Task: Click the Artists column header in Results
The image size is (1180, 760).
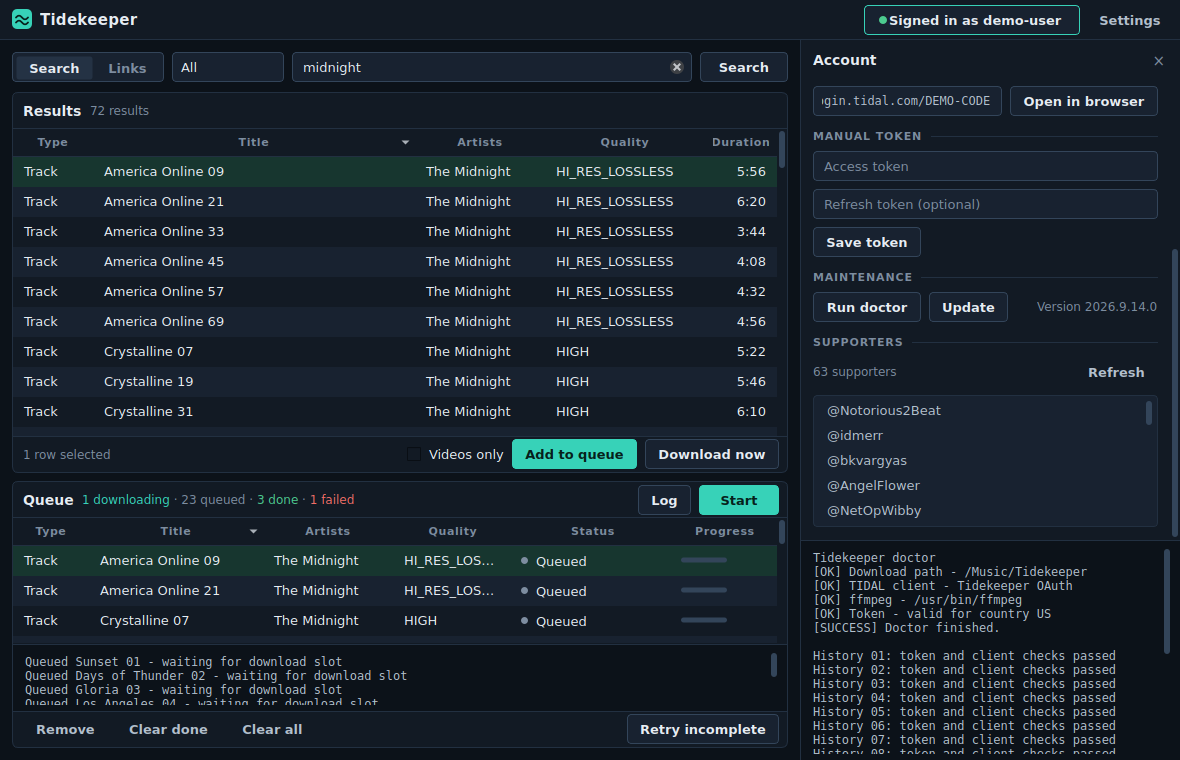Action: (479, 142)
